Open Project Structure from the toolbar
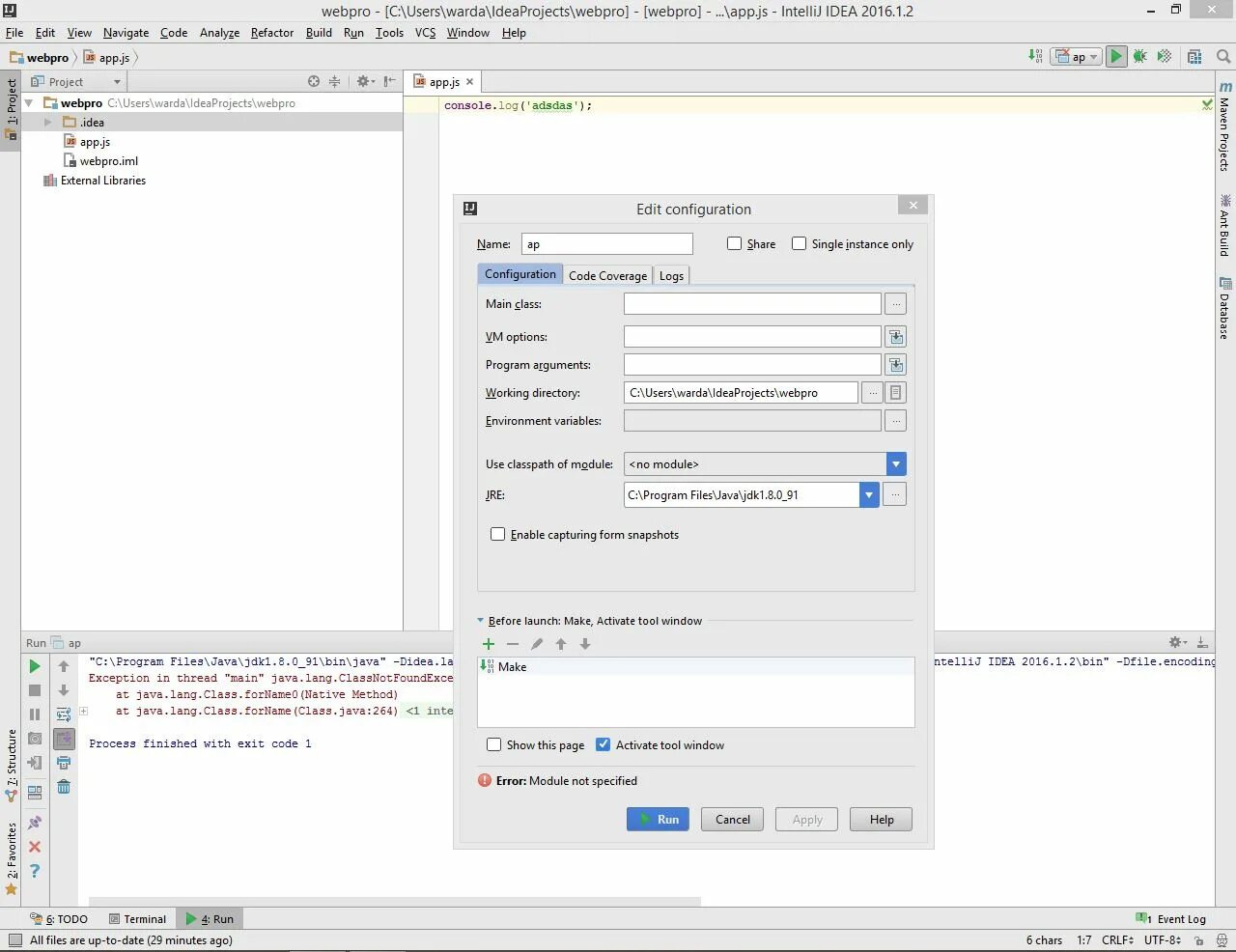 [x=1194, y=57]
